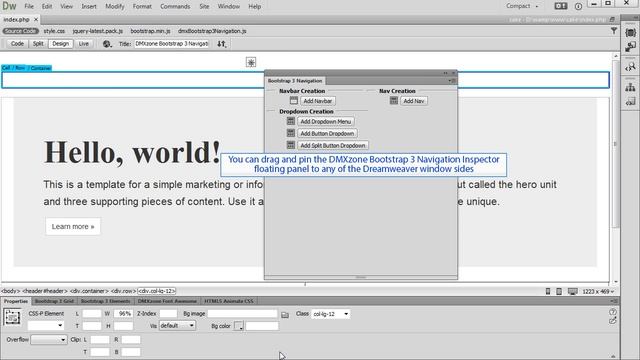The width and height of the screenshot is (640, 360).
Task: Click the info circle icon in title bar
Action: pyautogui.click(x=578, y=6)
